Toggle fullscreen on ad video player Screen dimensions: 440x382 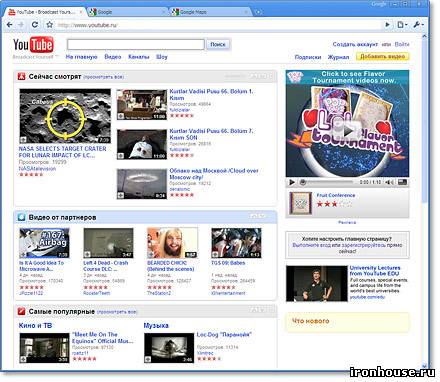pyautogui.click(x=403, y=182)
